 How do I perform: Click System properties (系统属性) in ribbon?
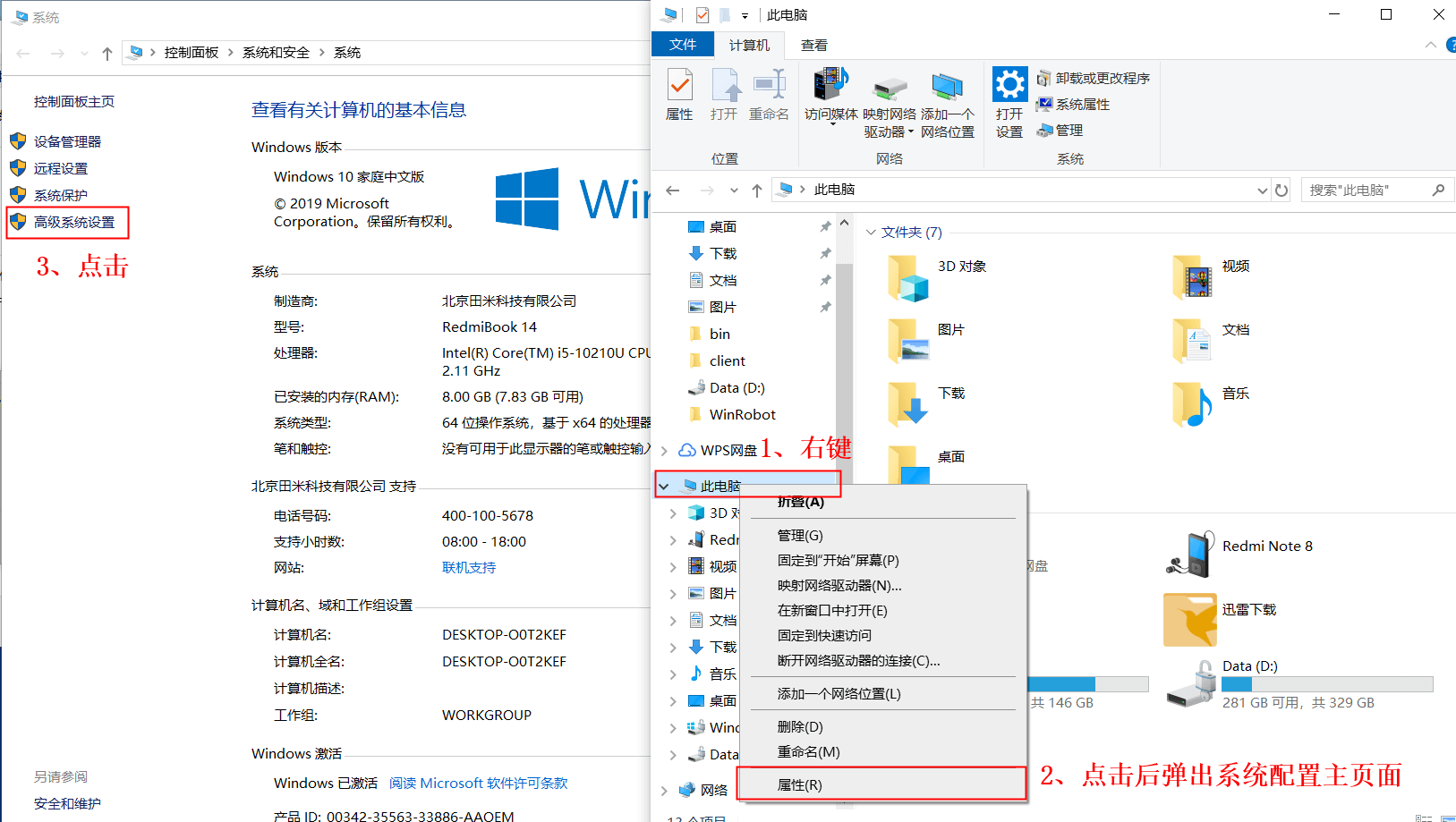(1073, 105)
